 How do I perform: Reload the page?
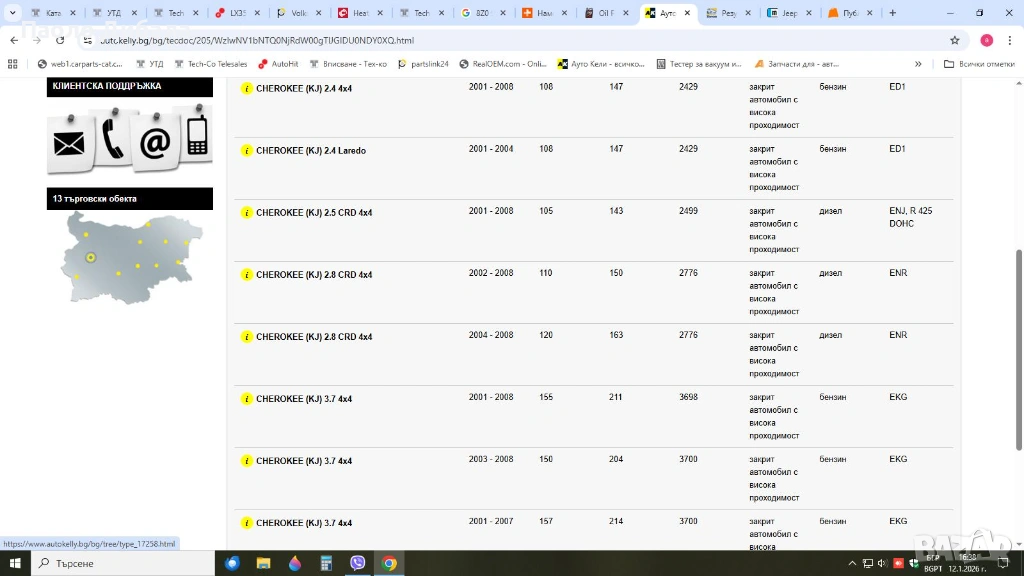click(x=60, y=40)
